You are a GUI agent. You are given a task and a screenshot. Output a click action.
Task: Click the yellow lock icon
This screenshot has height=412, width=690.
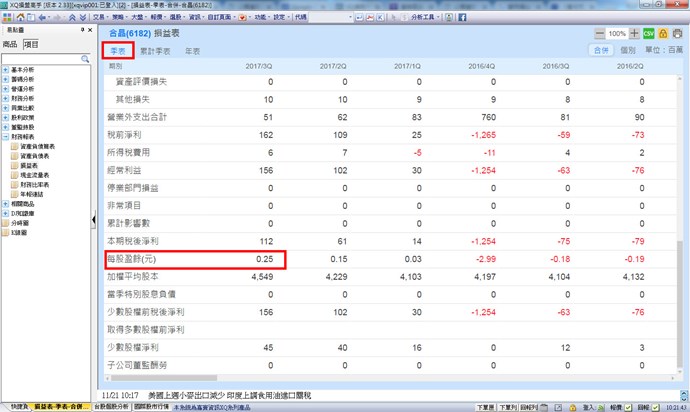[664, 33]
